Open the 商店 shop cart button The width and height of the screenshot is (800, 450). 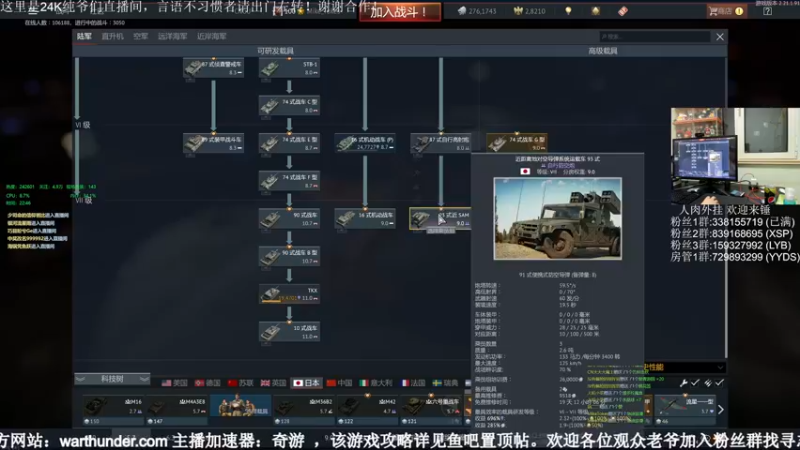[x=726, y=11]
